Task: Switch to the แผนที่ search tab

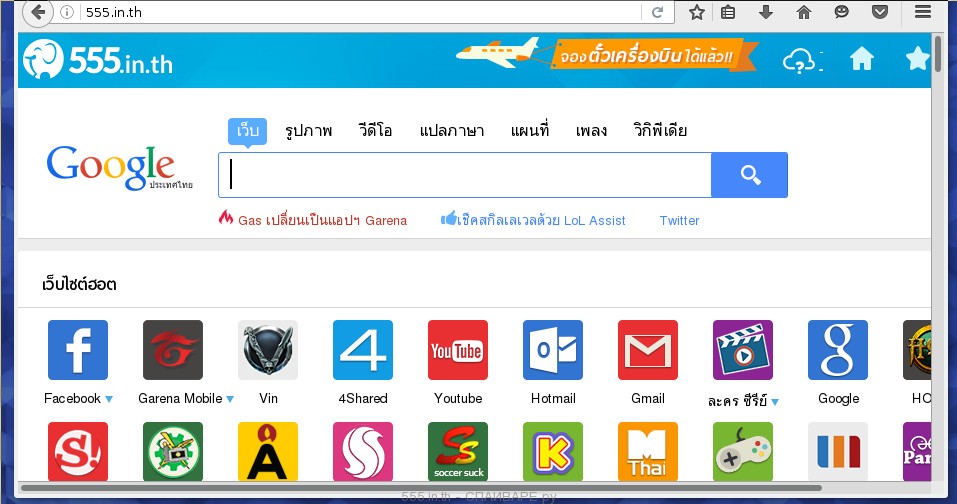Action: [x=529, y=131]
